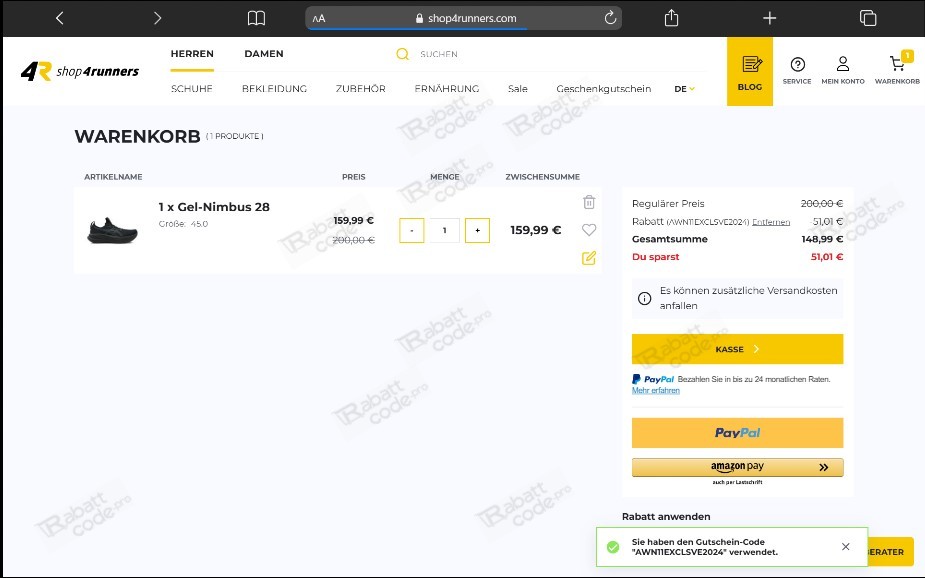The image size is (925, 578).
Task: Open the bookmarks book icon
Action: (x=256, y=18)
